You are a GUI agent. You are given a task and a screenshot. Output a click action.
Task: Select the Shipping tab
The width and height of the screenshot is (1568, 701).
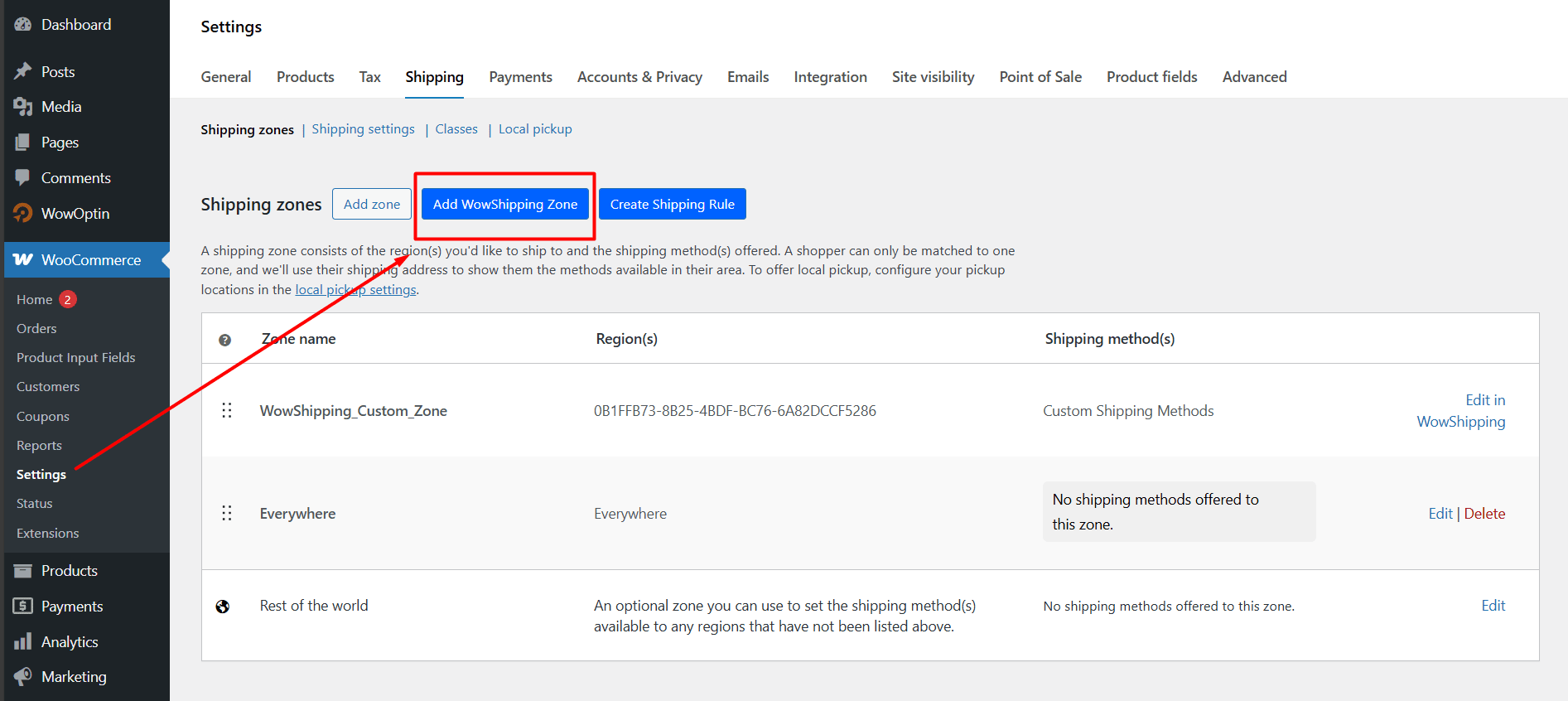(x=435, y=77)
